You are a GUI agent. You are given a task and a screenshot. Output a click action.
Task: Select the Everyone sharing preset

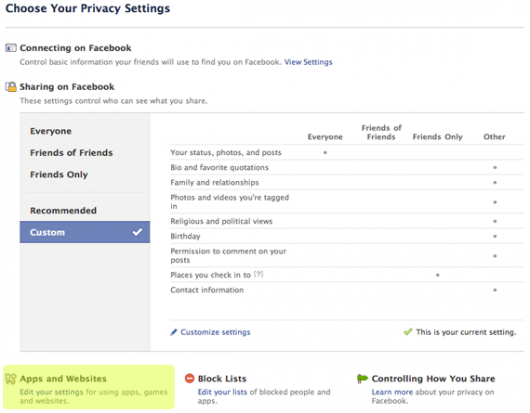[85, 131]
